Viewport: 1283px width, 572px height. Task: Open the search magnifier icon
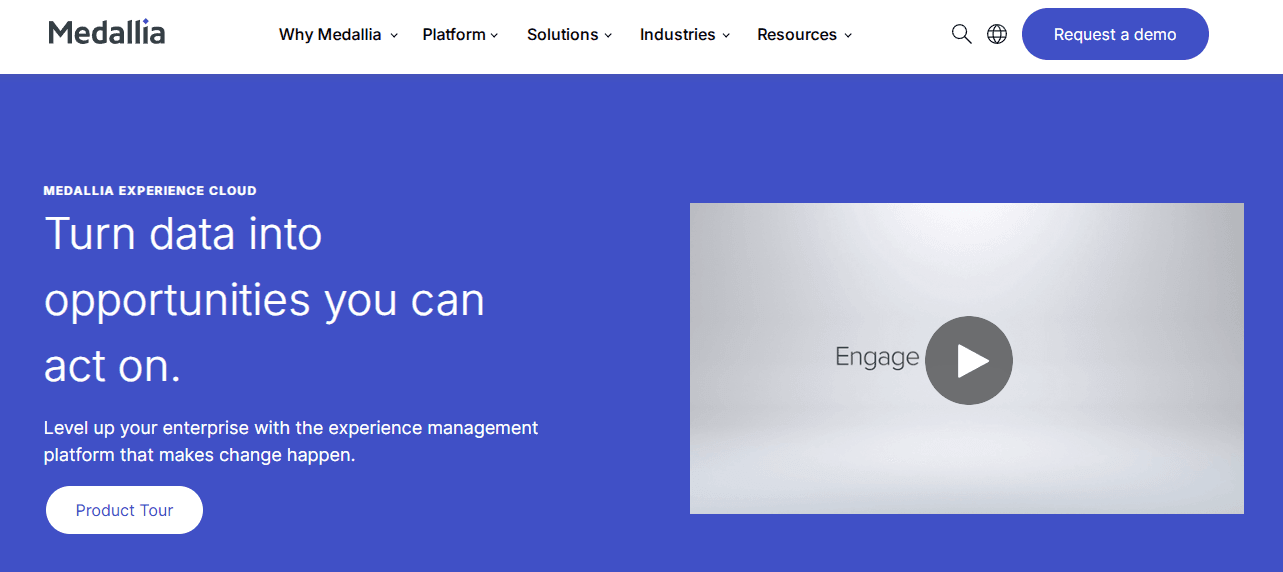point(961,34)
